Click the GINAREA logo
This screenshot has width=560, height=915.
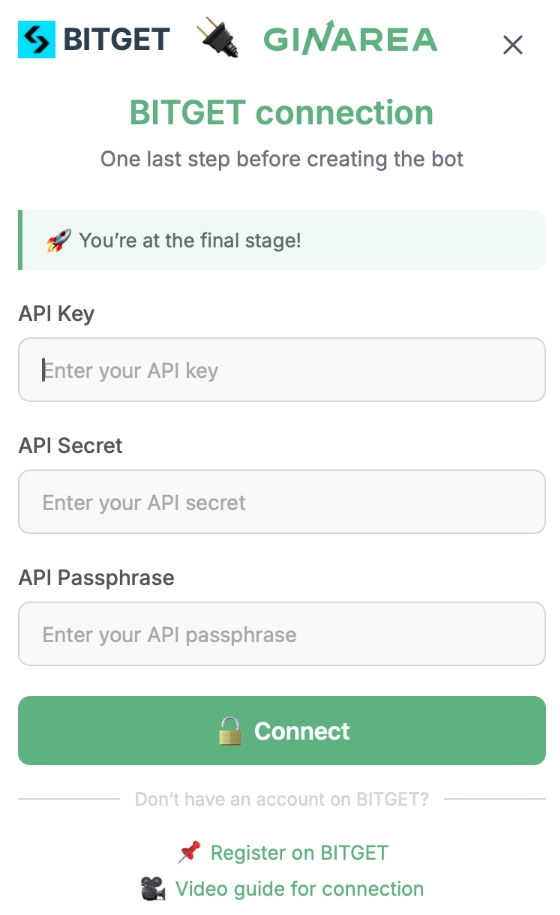click(350, 39)
